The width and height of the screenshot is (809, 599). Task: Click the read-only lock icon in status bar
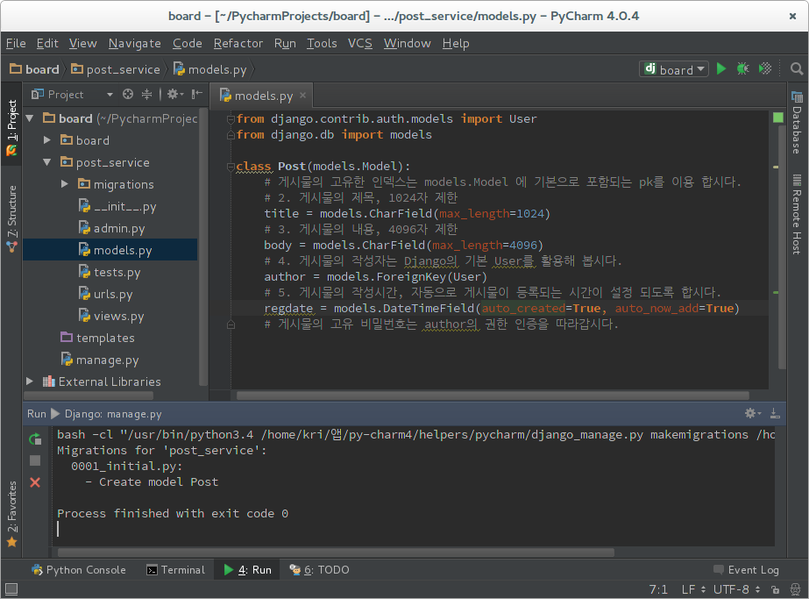tap(775, 589)
